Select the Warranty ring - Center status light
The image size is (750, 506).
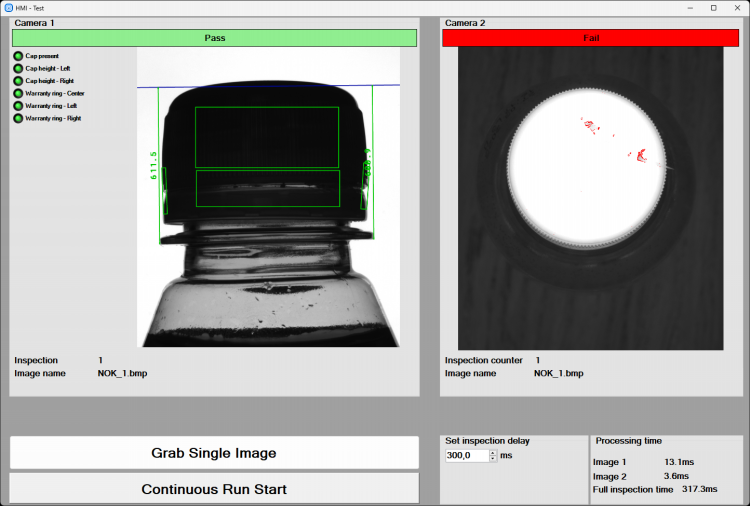[x=18, y=94]
